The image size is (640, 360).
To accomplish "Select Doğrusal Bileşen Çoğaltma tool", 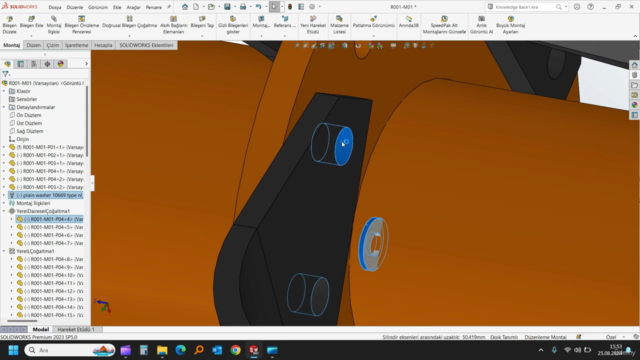I will click(129, 22).
